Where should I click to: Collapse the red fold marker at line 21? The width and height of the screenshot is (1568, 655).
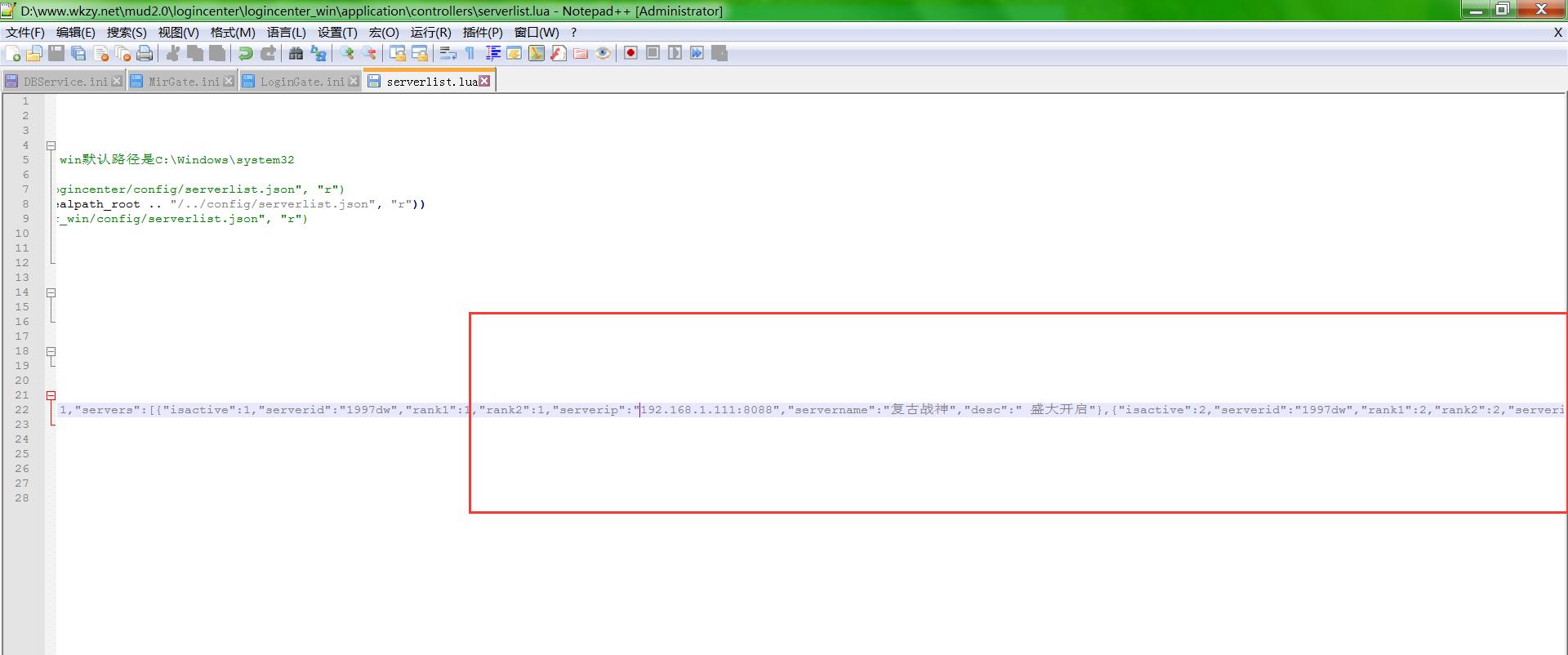point(51,395)
